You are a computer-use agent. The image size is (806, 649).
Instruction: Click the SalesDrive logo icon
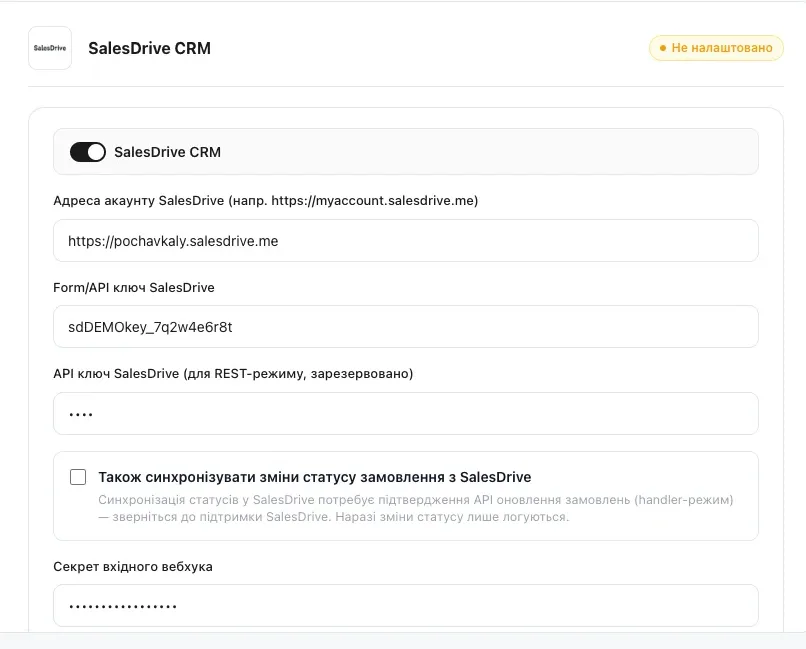[x=50, y=48]
